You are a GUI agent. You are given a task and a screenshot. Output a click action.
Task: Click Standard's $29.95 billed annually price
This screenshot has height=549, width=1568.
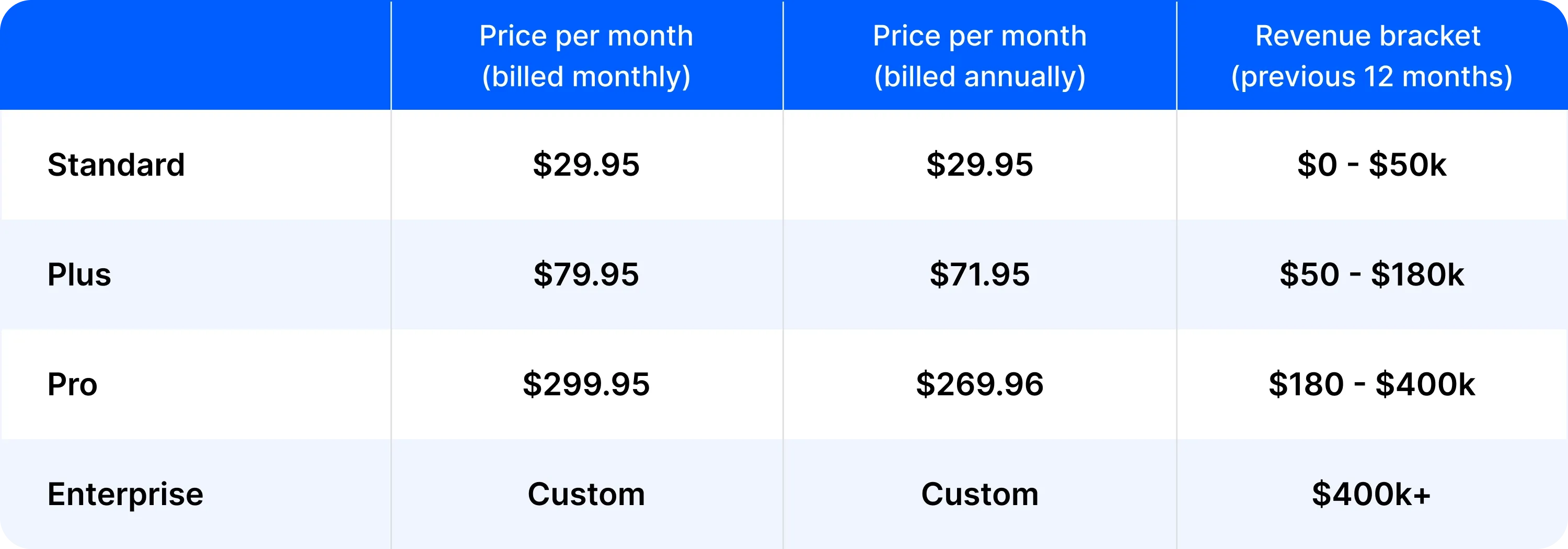tap(979, 165)
